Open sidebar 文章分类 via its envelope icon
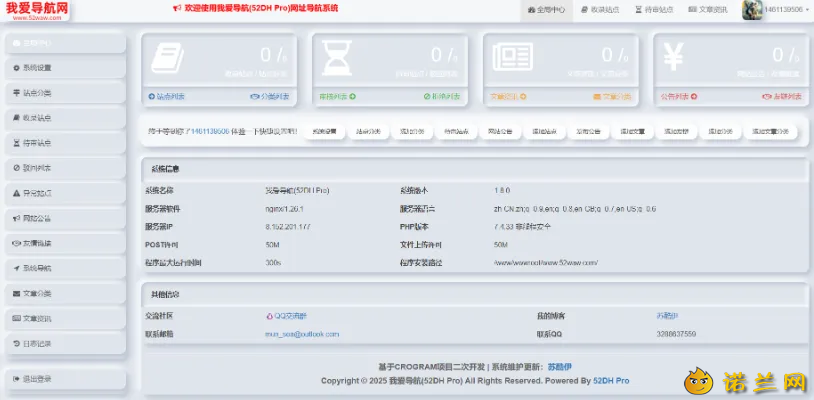Screen dimensions: 814x400 [x=16, y=294]
